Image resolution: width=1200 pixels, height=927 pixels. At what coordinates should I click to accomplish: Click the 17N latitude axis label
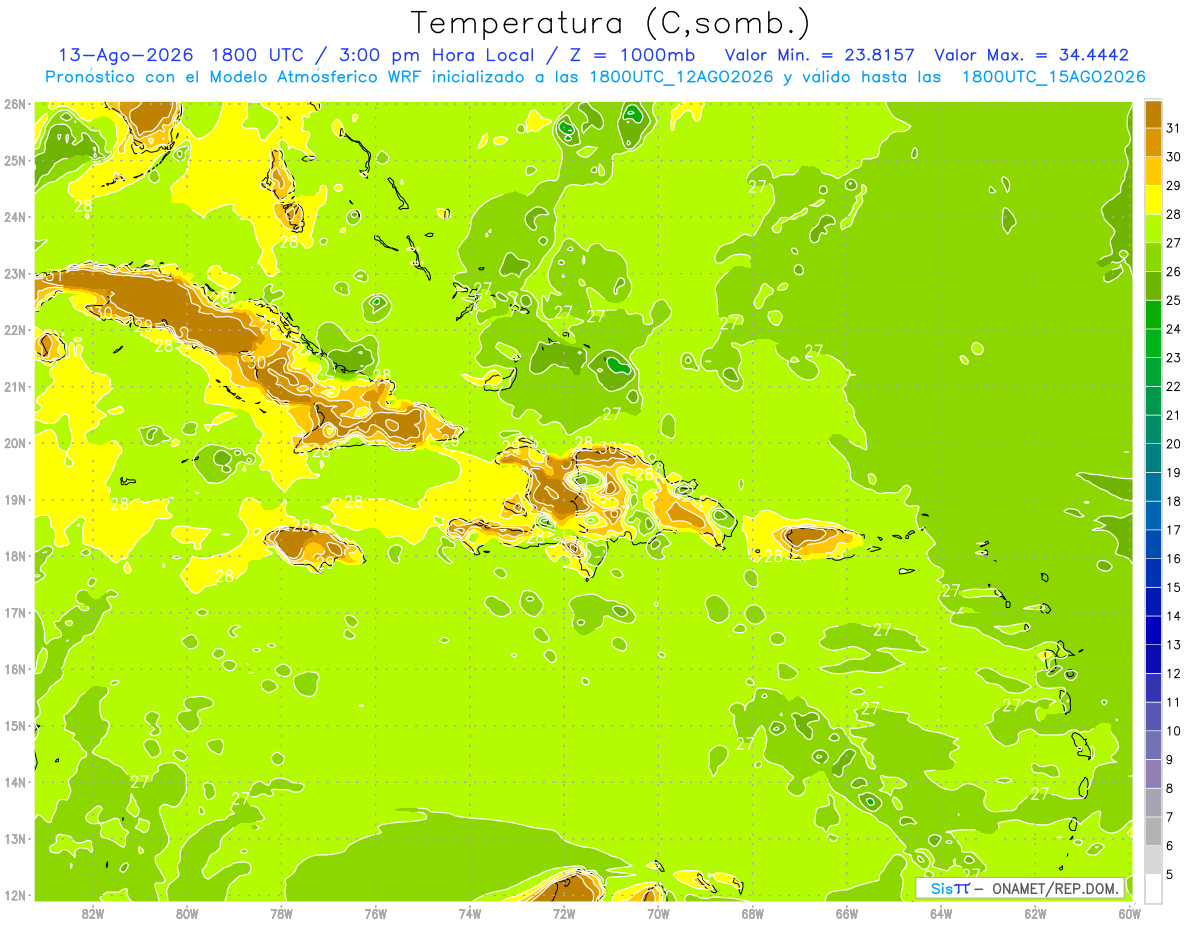(14, 612)
